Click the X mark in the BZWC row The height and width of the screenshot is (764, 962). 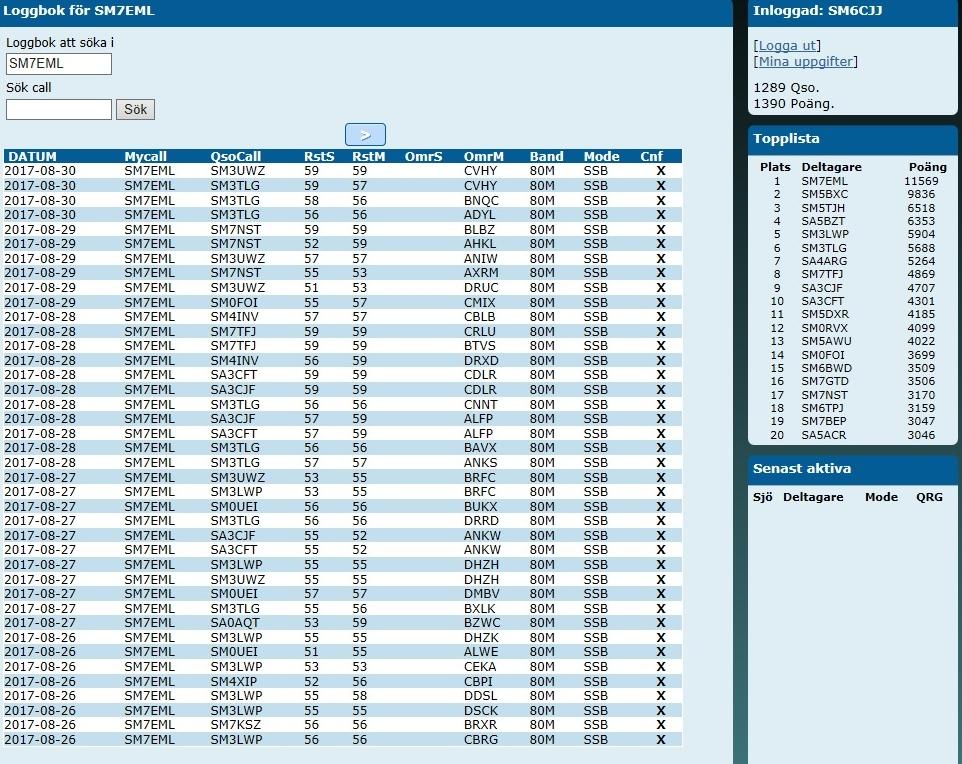[x=660, y=623]
